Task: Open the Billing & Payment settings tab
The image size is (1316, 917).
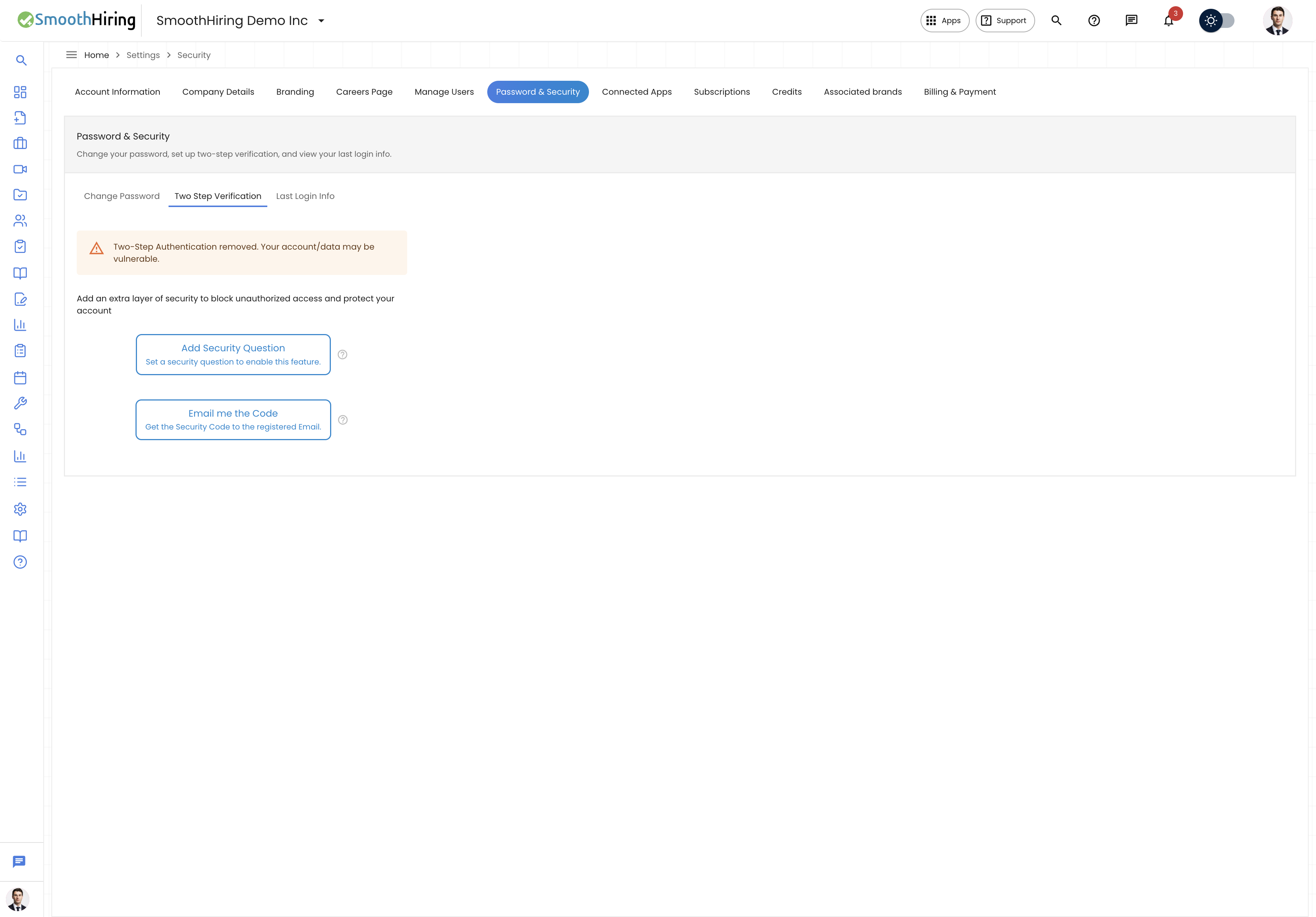Action: pos(959,92)
